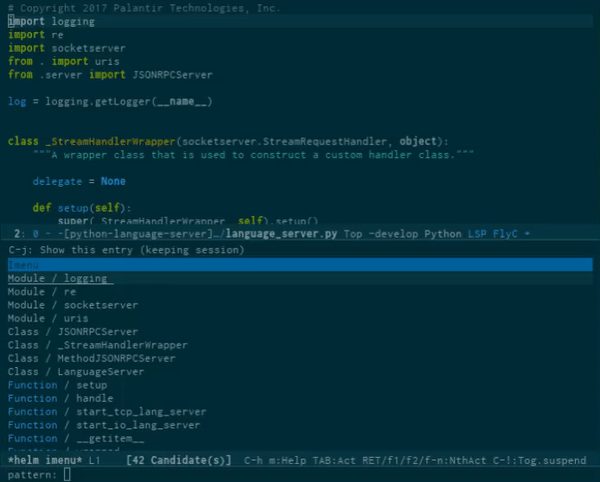Click the FlyC minor mode indicator

click(x=505, y=234)
